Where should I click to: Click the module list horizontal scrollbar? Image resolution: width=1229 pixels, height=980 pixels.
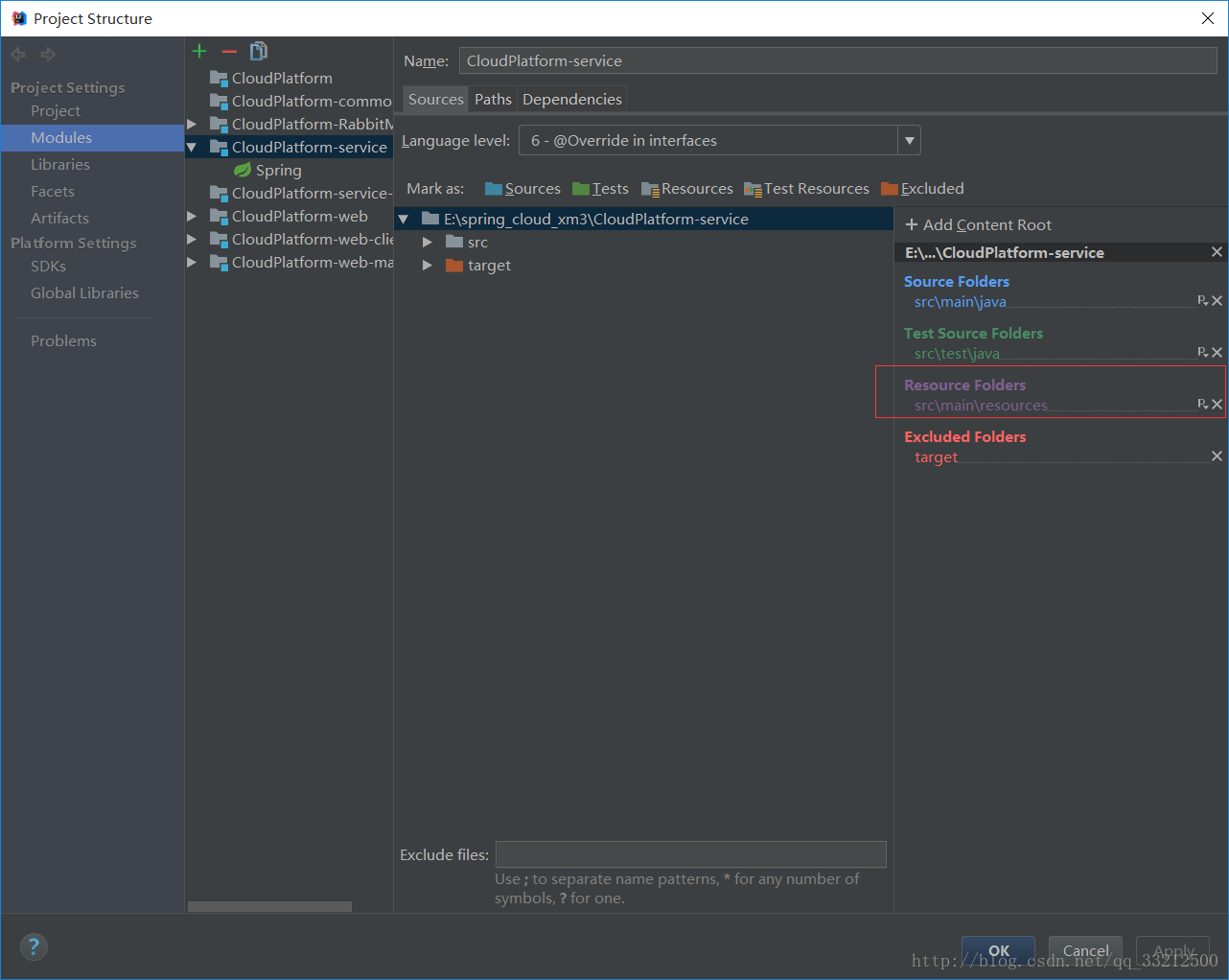269,906
